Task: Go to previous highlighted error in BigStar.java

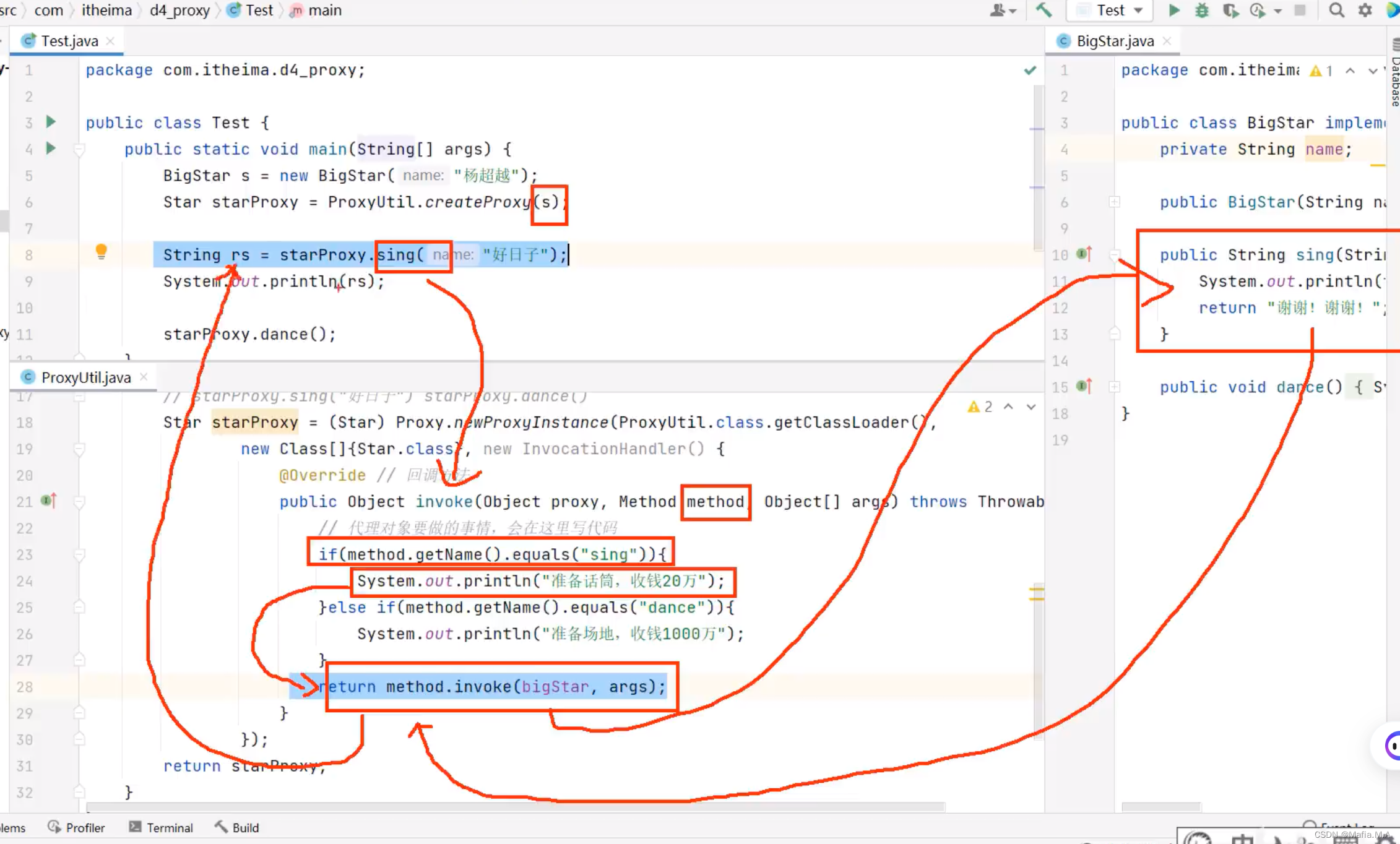Action: coord(1350,71)
